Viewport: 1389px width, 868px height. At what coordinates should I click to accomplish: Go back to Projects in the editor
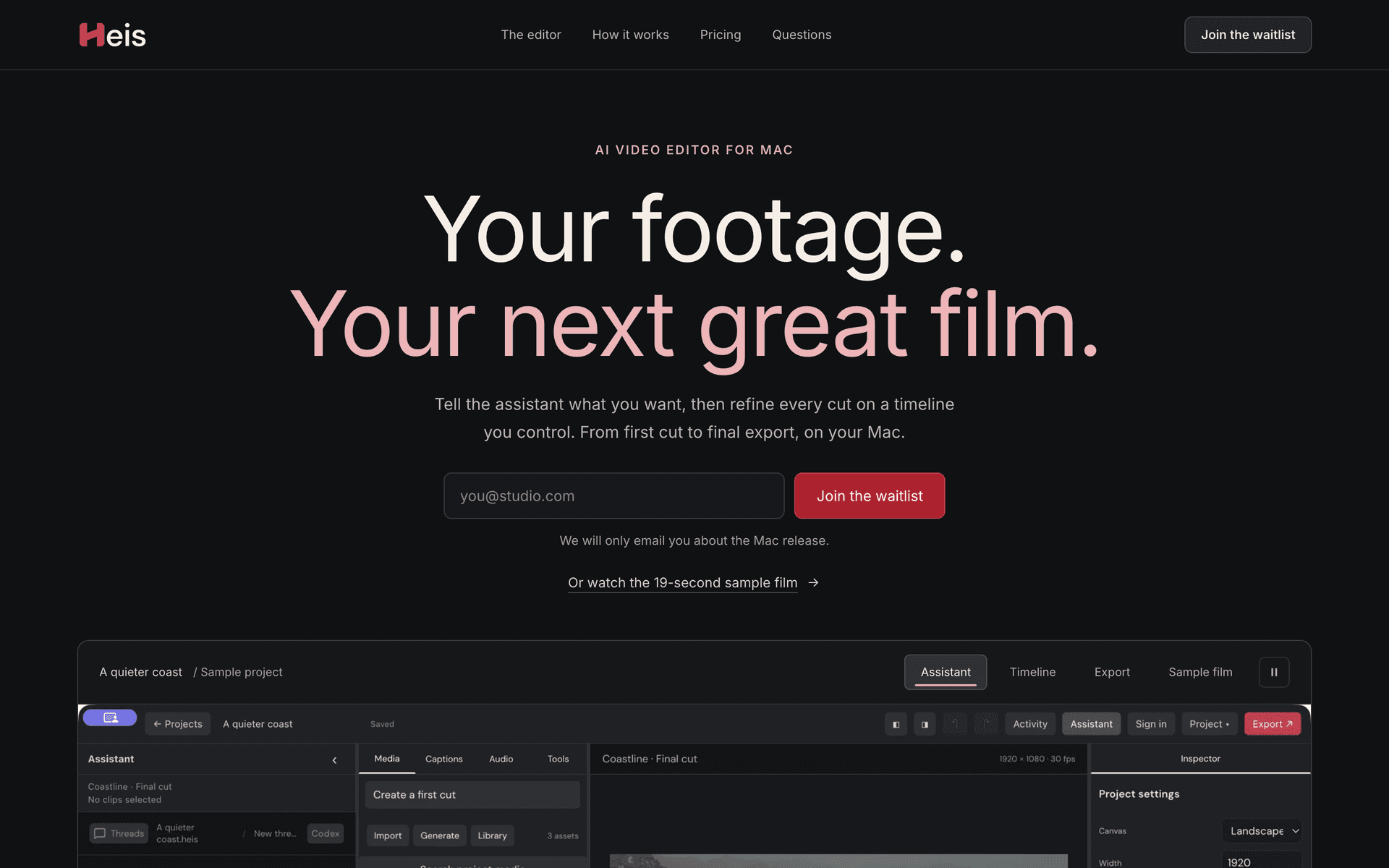(x=178, y=724)
